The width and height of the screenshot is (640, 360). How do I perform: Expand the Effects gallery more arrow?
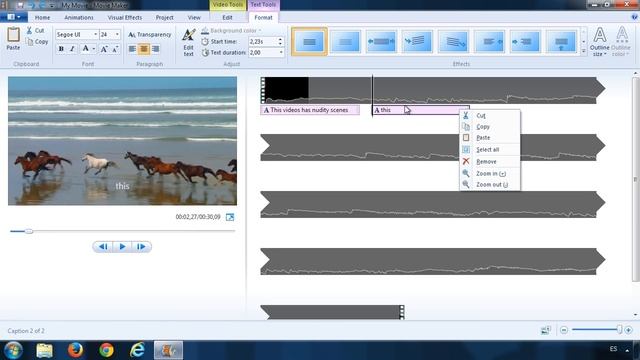point(583,51)
